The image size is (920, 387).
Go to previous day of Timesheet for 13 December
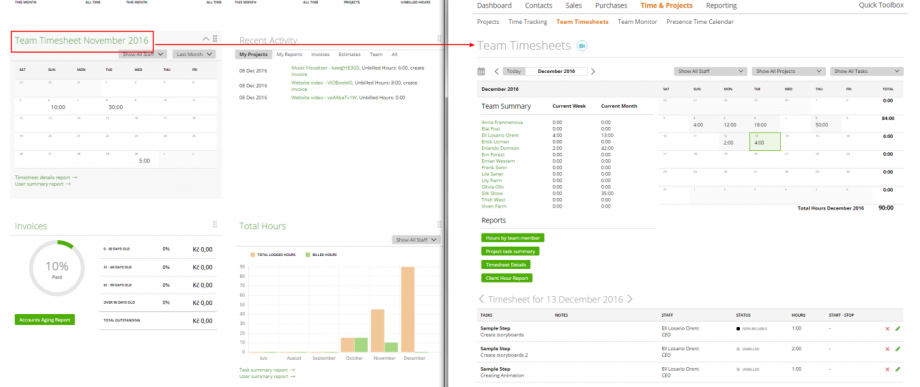[482, 299]
